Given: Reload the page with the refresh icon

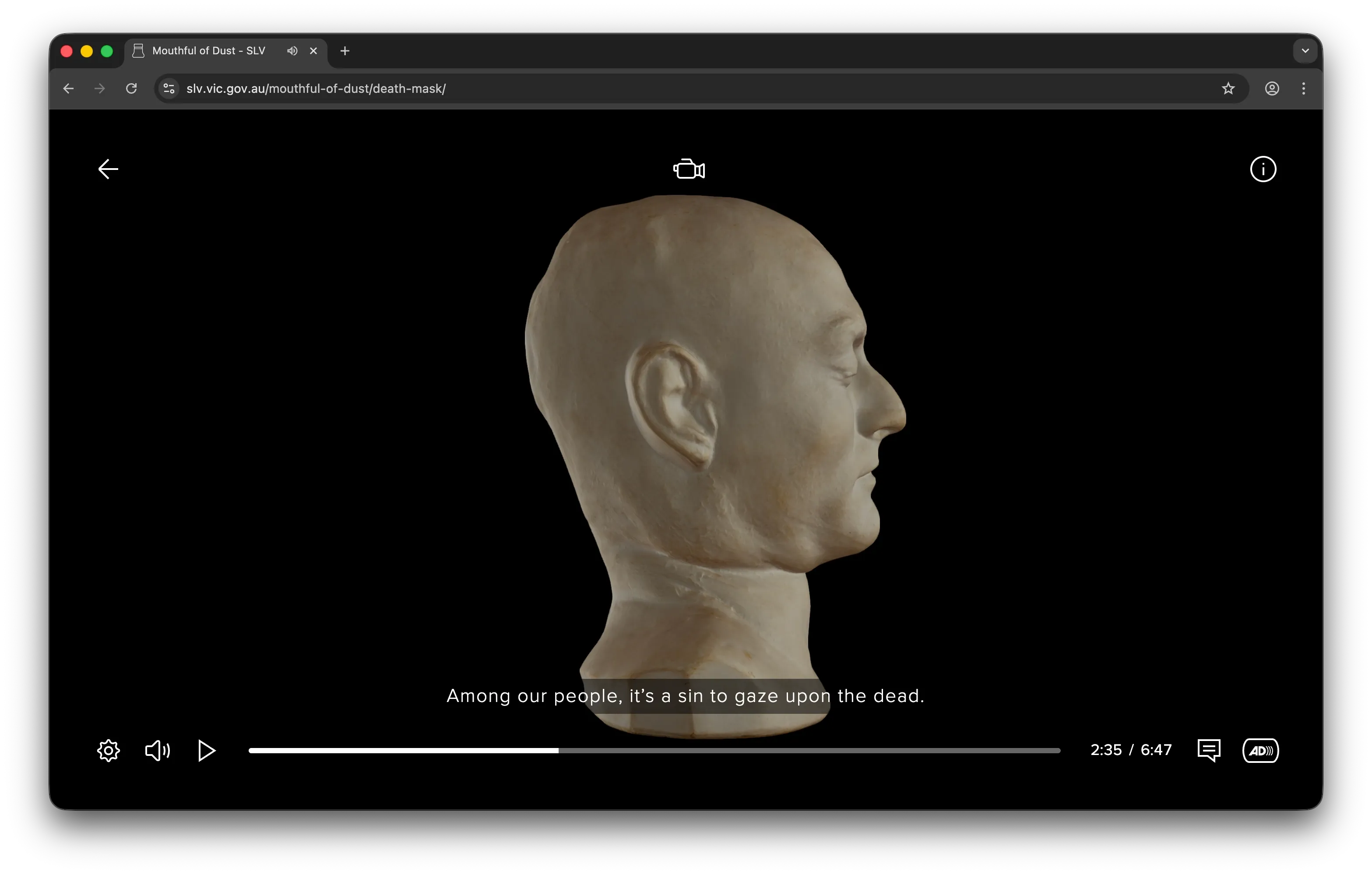Looking at the screenshot, I should pyautogui.click(x=132, y=88).
